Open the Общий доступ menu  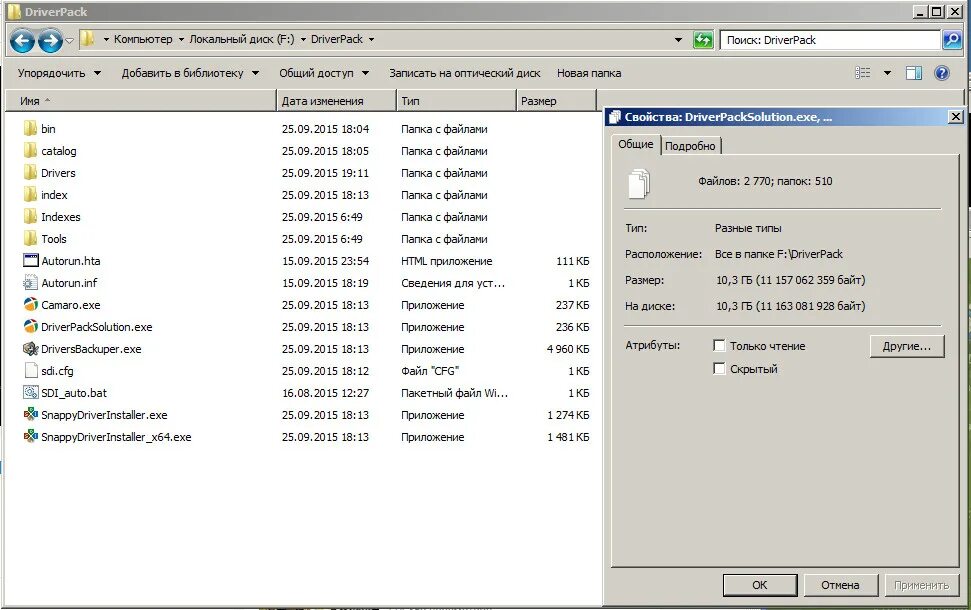tap(324, 73)
